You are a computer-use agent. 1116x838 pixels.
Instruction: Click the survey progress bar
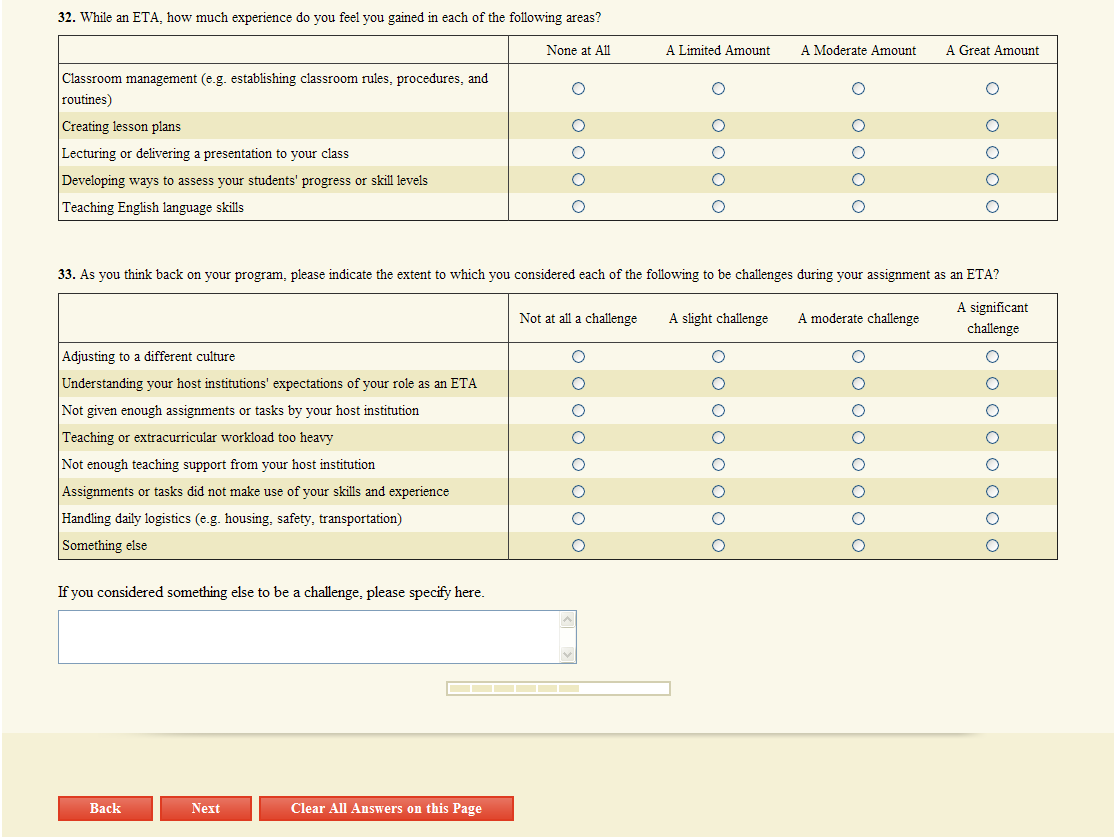558,688
